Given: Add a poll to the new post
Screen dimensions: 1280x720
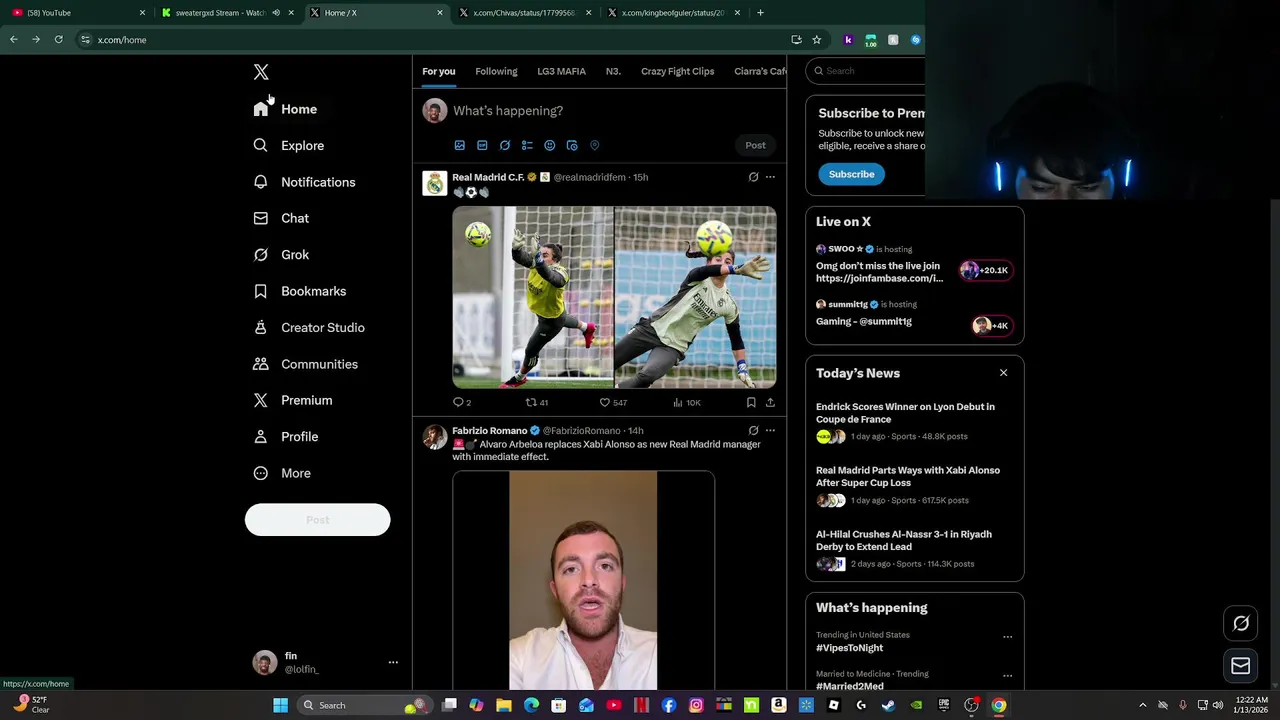Looking at the screenshot, I should click(x=527, y=145).
